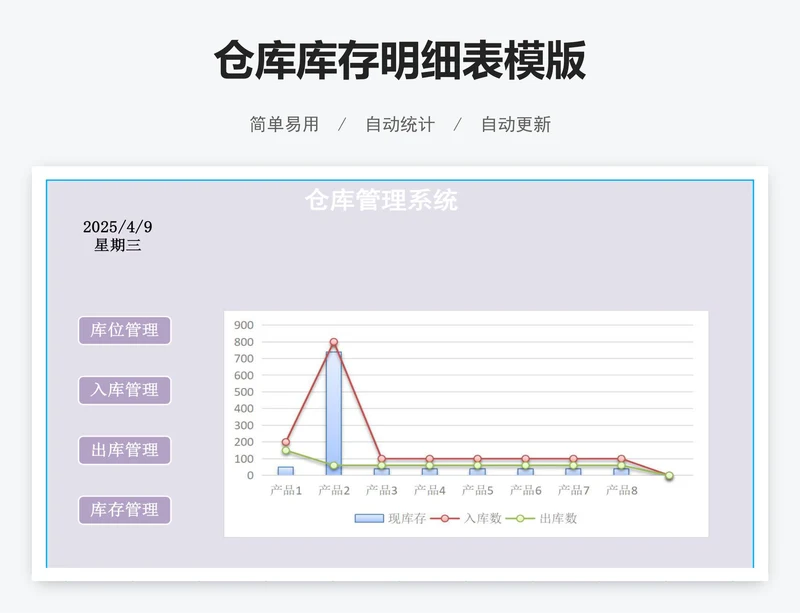Click the 入库数 marker above 产品1
Image resolution: width=800 pixels, height=613 pixels.
tap(286, 442)
